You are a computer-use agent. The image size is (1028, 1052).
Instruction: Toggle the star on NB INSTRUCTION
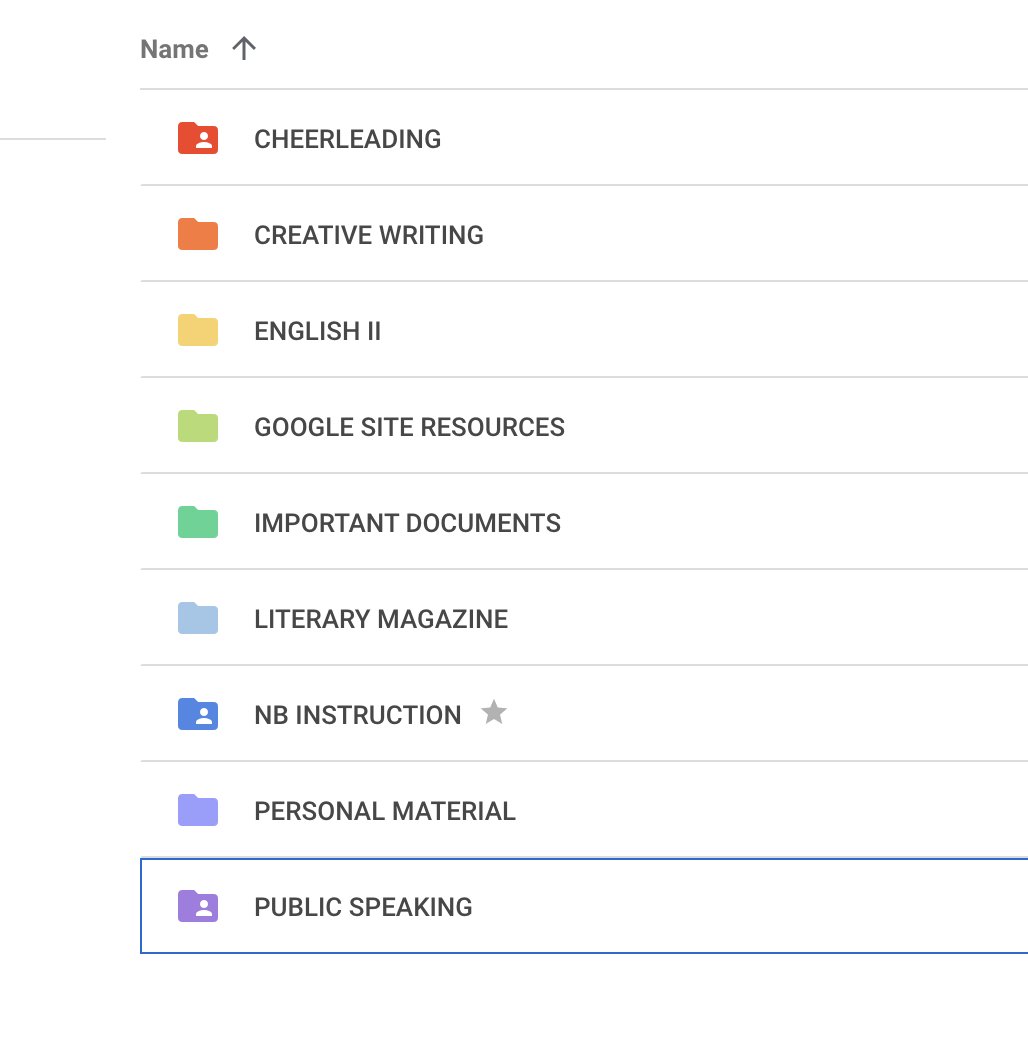(x=494, y=713)
